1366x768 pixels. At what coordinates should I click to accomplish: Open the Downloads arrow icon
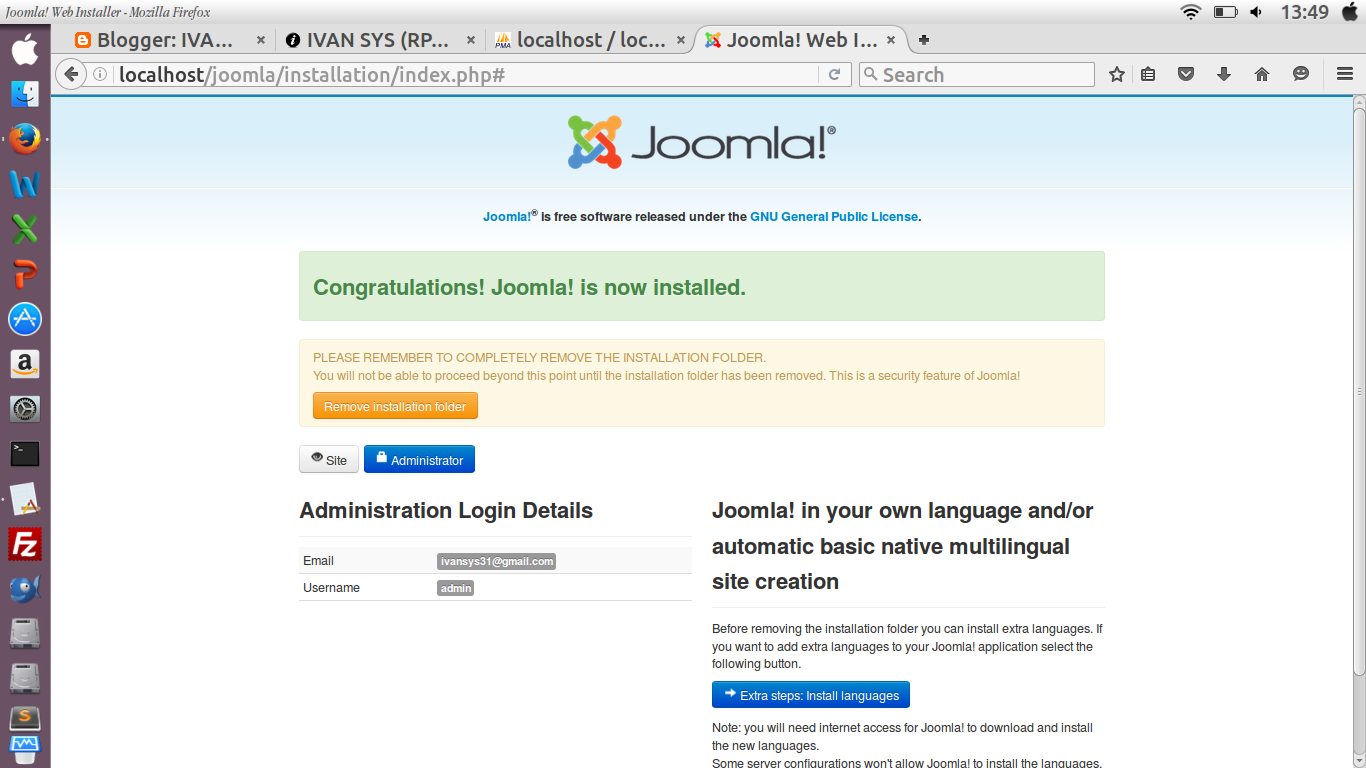1224,74
